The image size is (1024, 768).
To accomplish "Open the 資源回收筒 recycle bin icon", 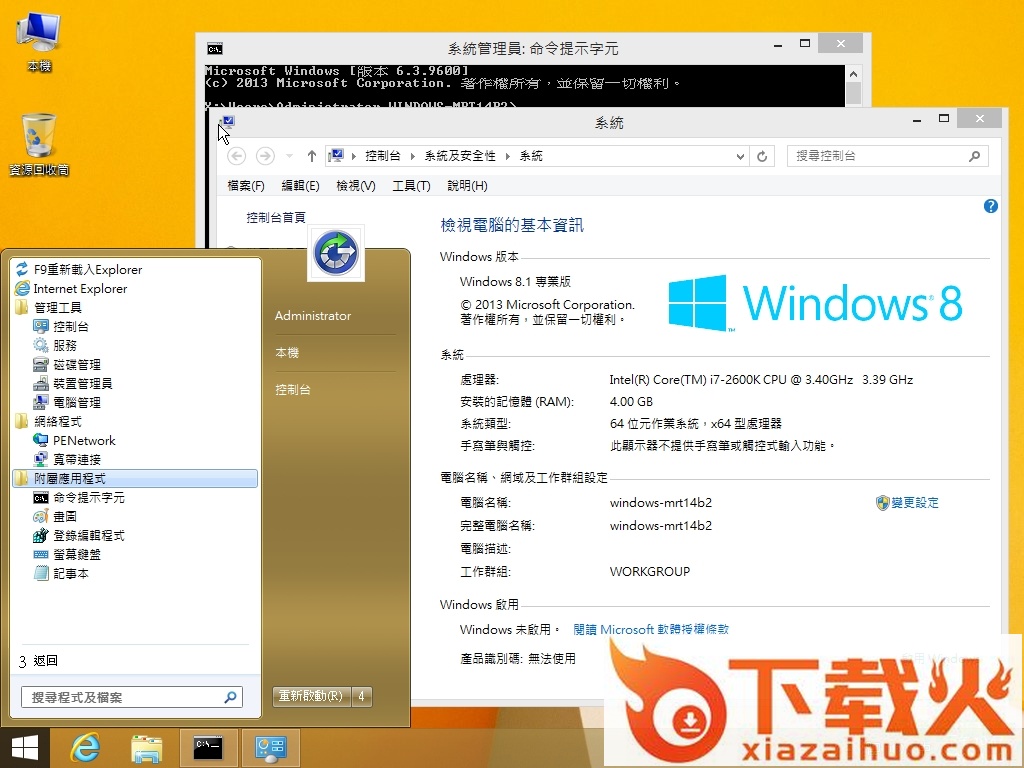I will pyautogui.click(x=39, y=144).
